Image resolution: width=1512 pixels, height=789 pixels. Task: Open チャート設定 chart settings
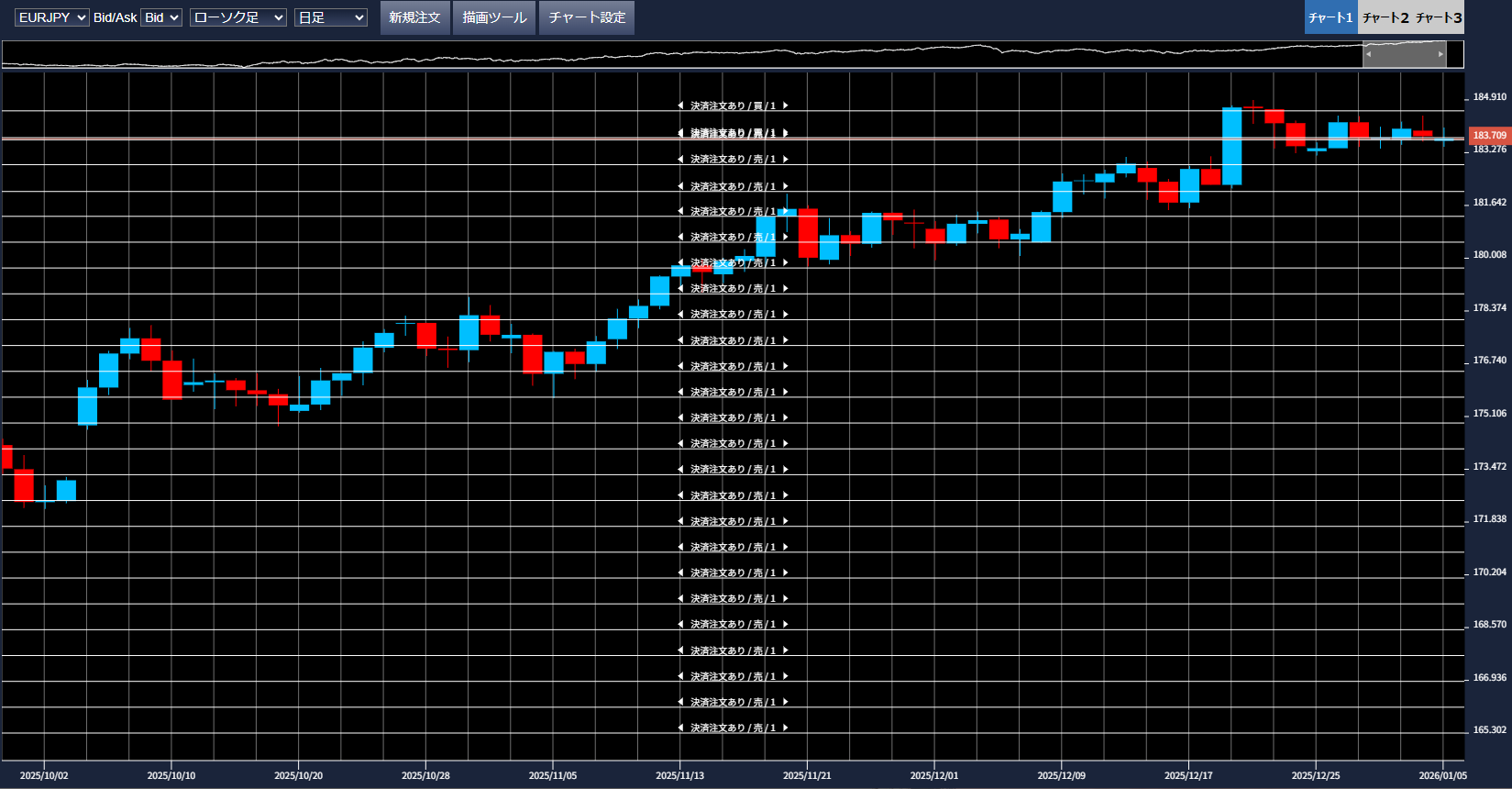click(x=587, y=17)
